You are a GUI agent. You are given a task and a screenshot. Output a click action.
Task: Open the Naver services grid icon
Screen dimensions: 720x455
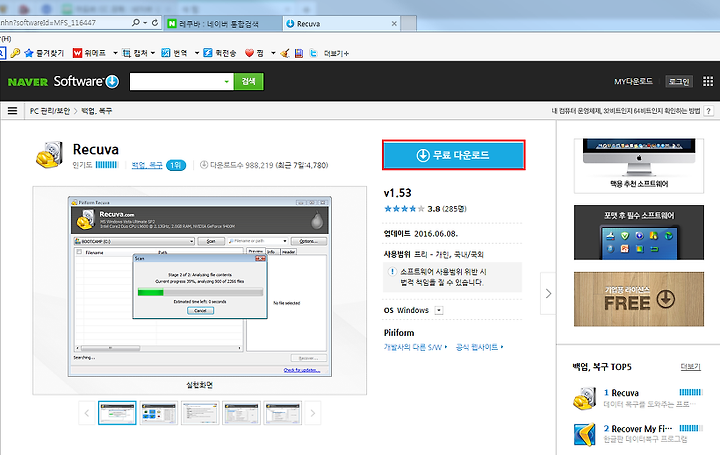708,81
